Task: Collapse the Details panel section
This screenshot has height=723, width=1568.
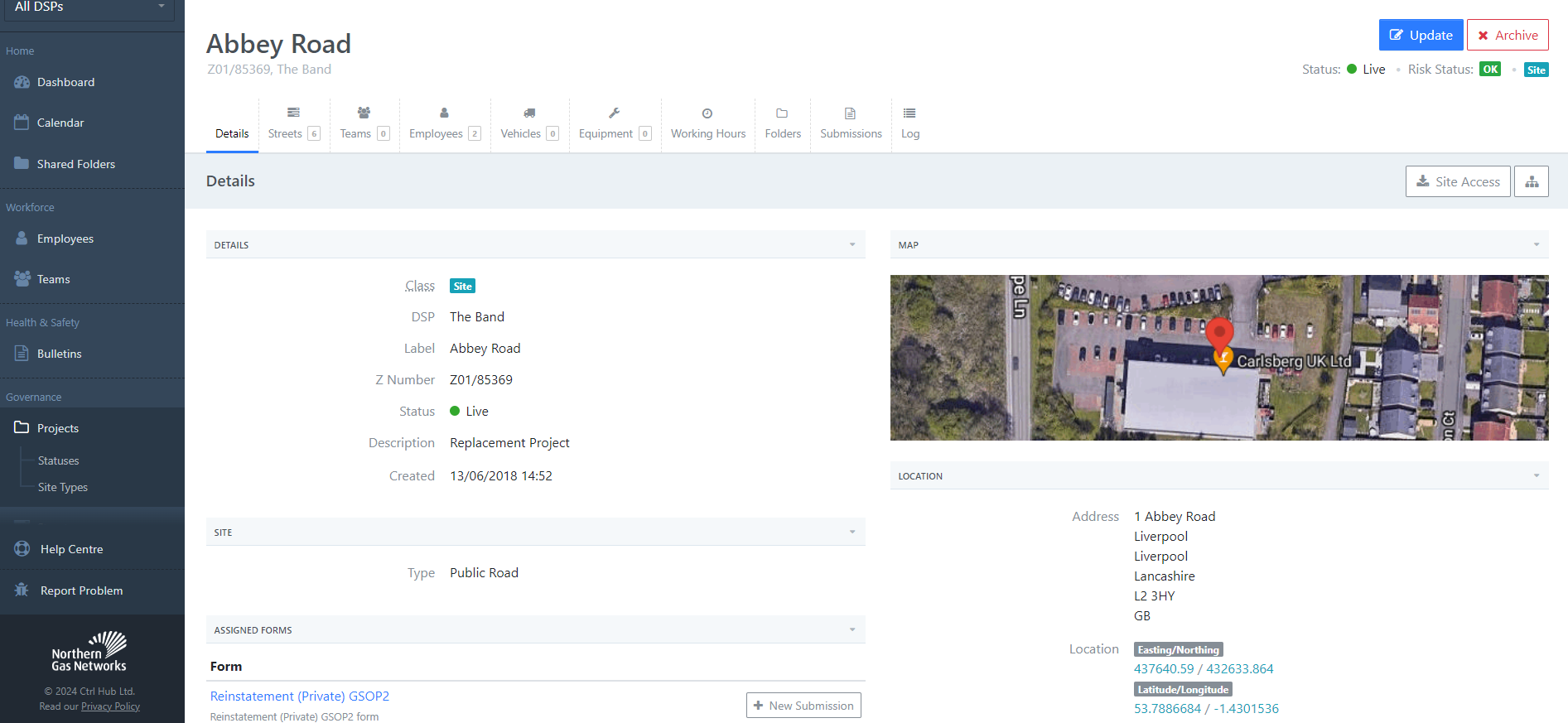Action: [x=852, y=245]
